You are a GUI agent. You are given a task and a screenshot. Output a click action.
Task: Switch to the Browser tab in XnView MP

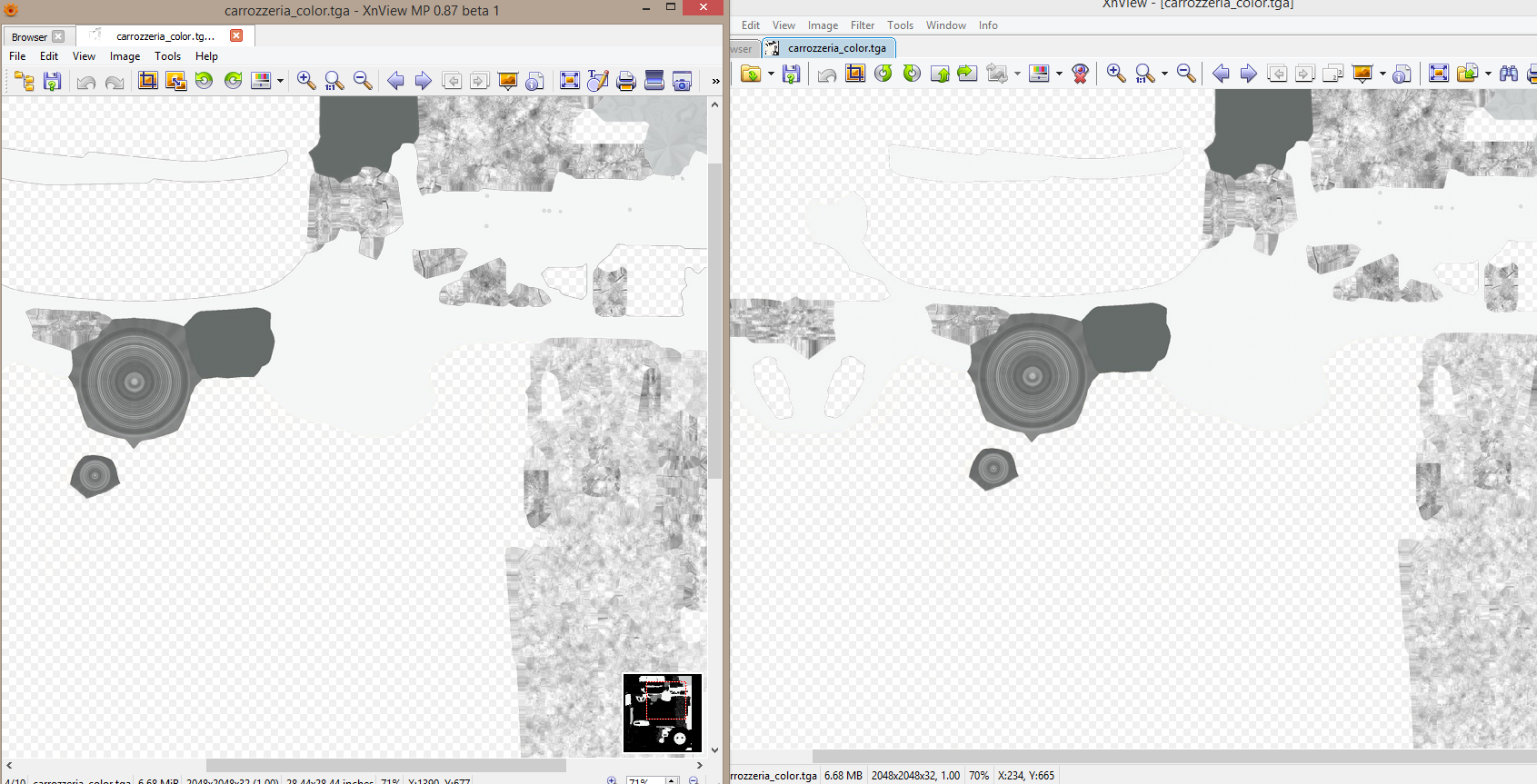coord(29,37)
